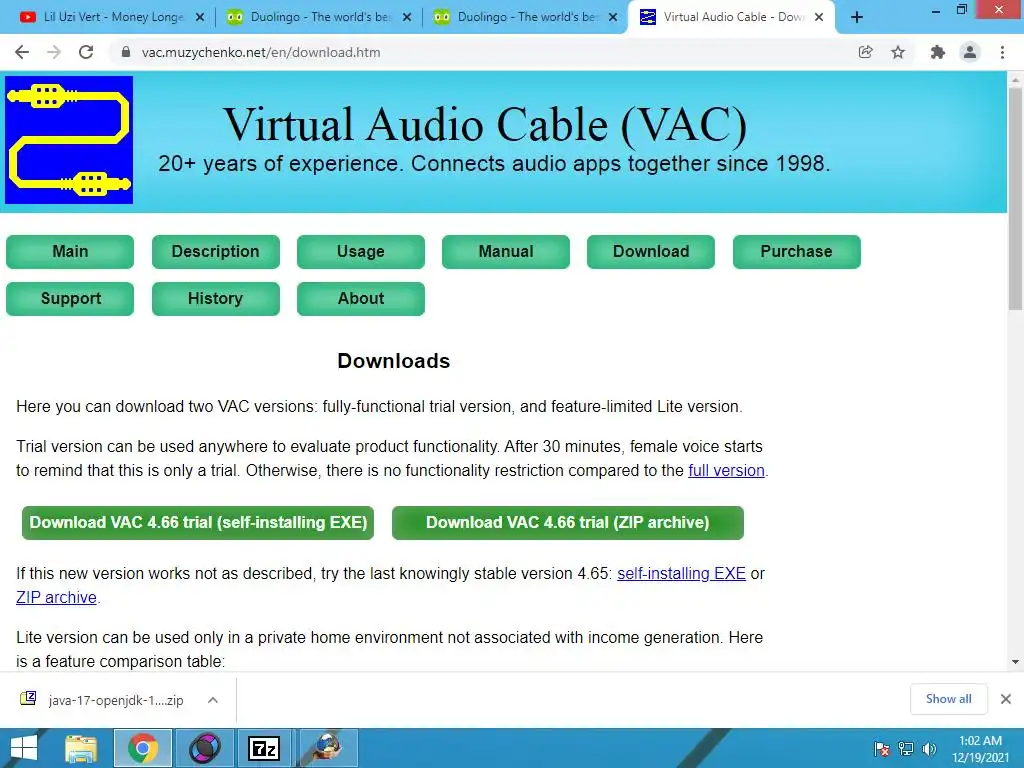Open 7-Zip from the taskbar
This screenshot has height=768, width=1024.
264,748
